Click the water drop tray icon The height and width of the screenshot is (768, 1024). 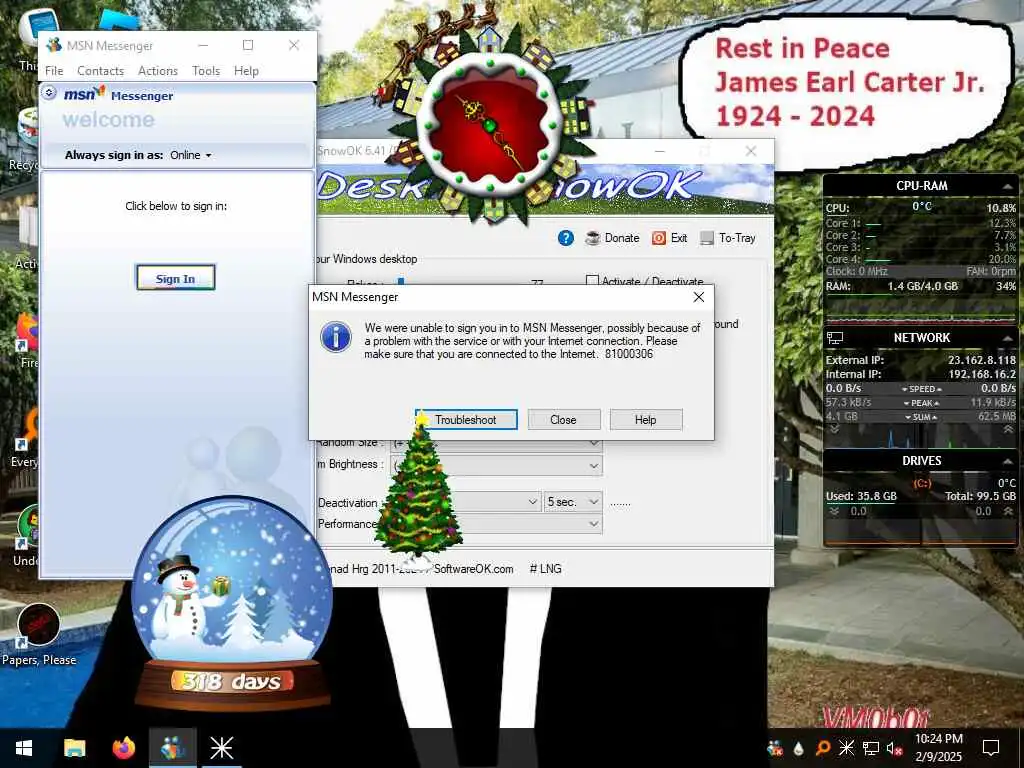point(799,748)
